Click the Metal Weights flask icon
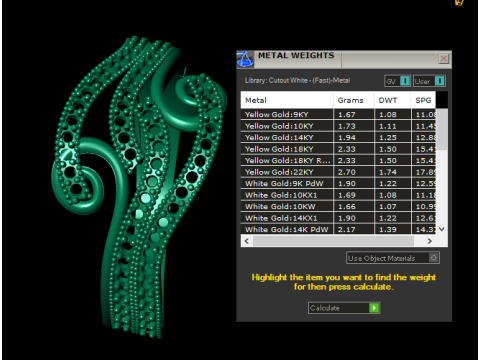This screenshot has width=480, height=360. point(245,59)
